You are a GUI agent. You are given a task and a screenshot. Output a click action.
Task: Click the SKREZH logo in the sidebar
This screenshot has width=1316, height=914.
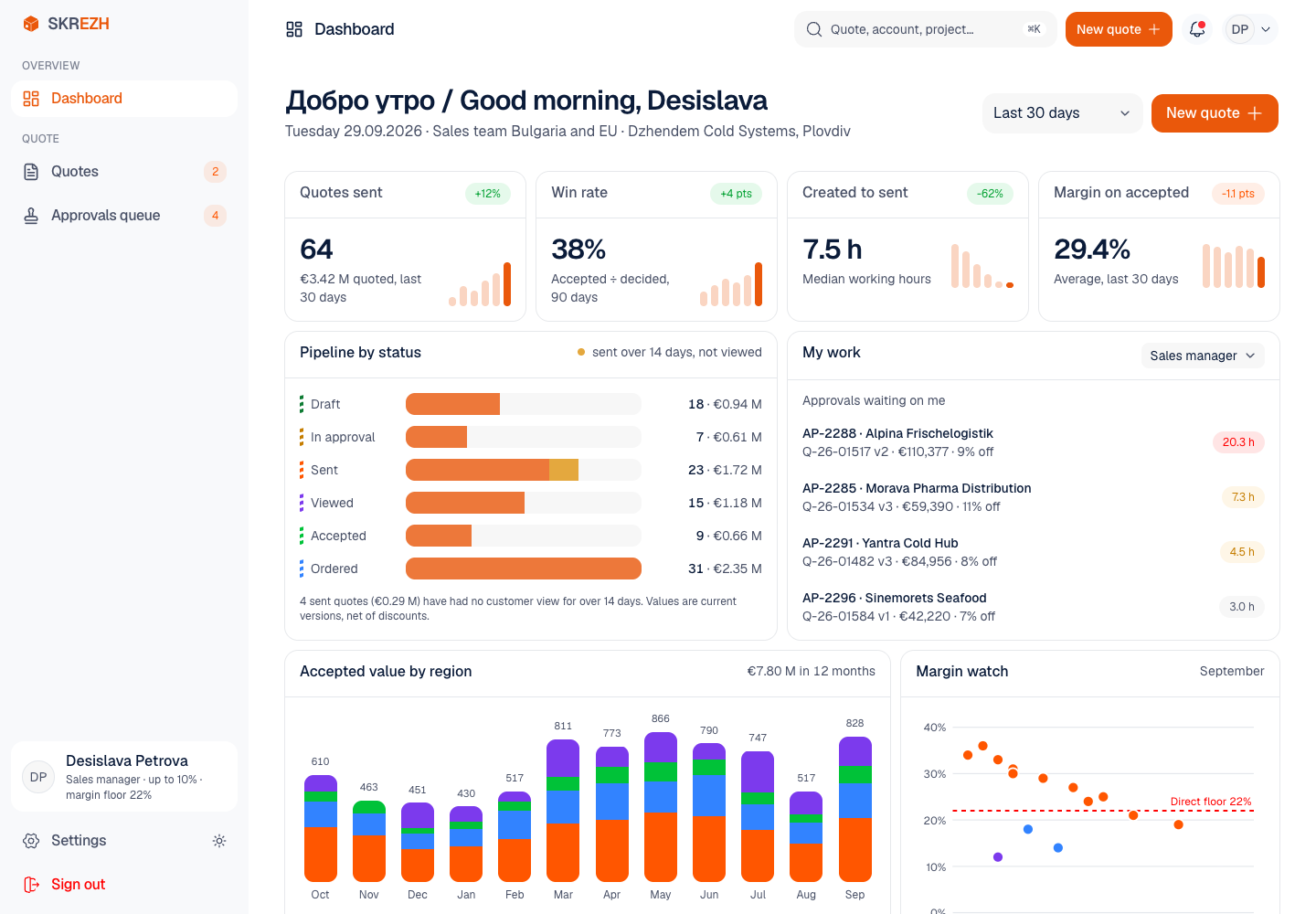click(66, 24)
